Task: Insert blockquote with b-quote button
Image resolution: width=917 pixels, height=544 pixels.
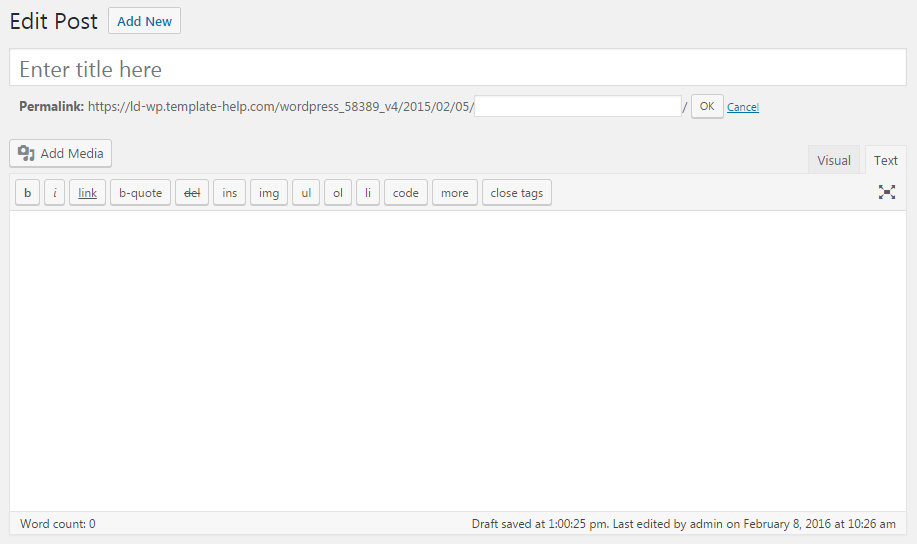Action: (x=140, y=192)
